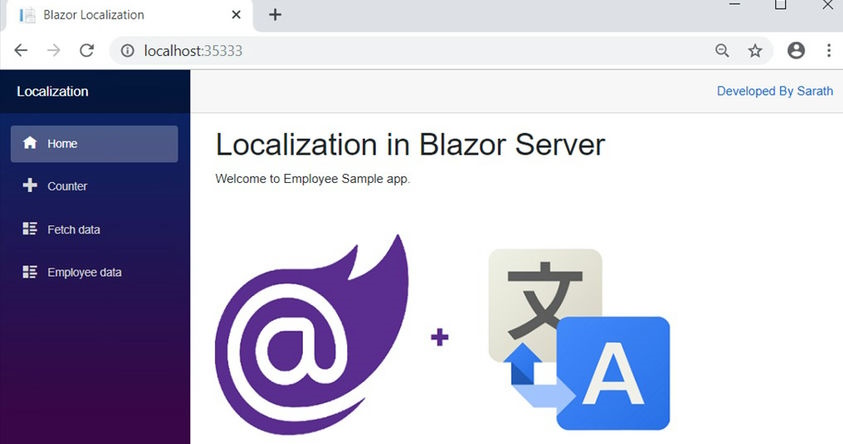Bookmark this page with the star icon
The image size is (843, 444).
755,51
